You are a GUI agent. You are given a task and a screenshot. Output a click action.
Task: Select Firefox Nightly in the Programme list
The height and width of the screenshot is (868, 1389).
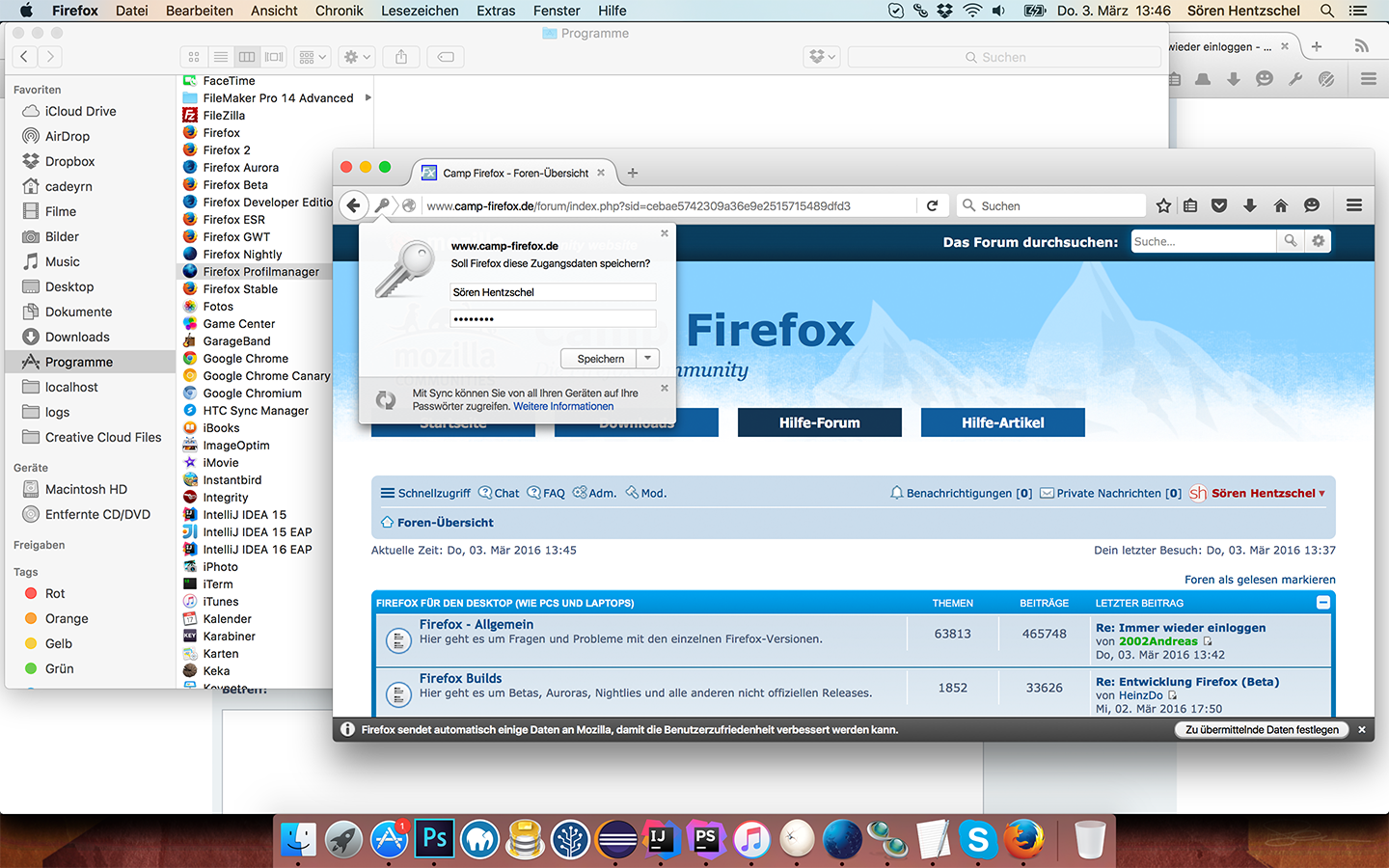[243, 254]
